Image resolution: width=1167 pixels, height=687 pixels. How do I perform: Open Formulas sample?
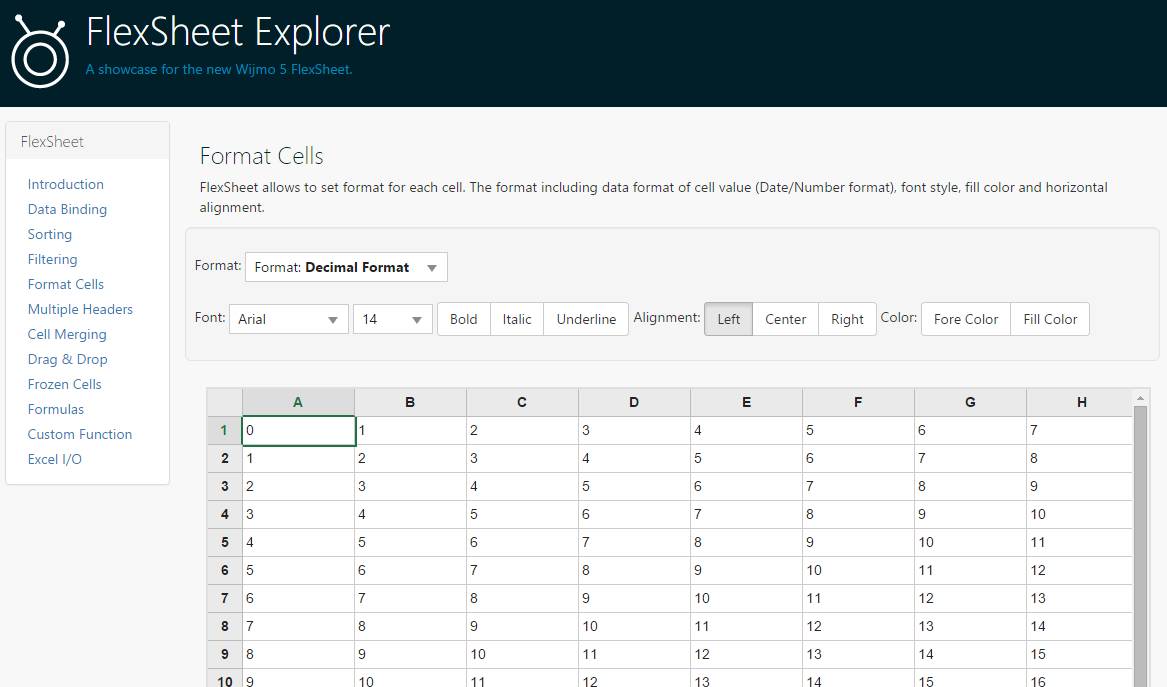[x=56, y=409]
